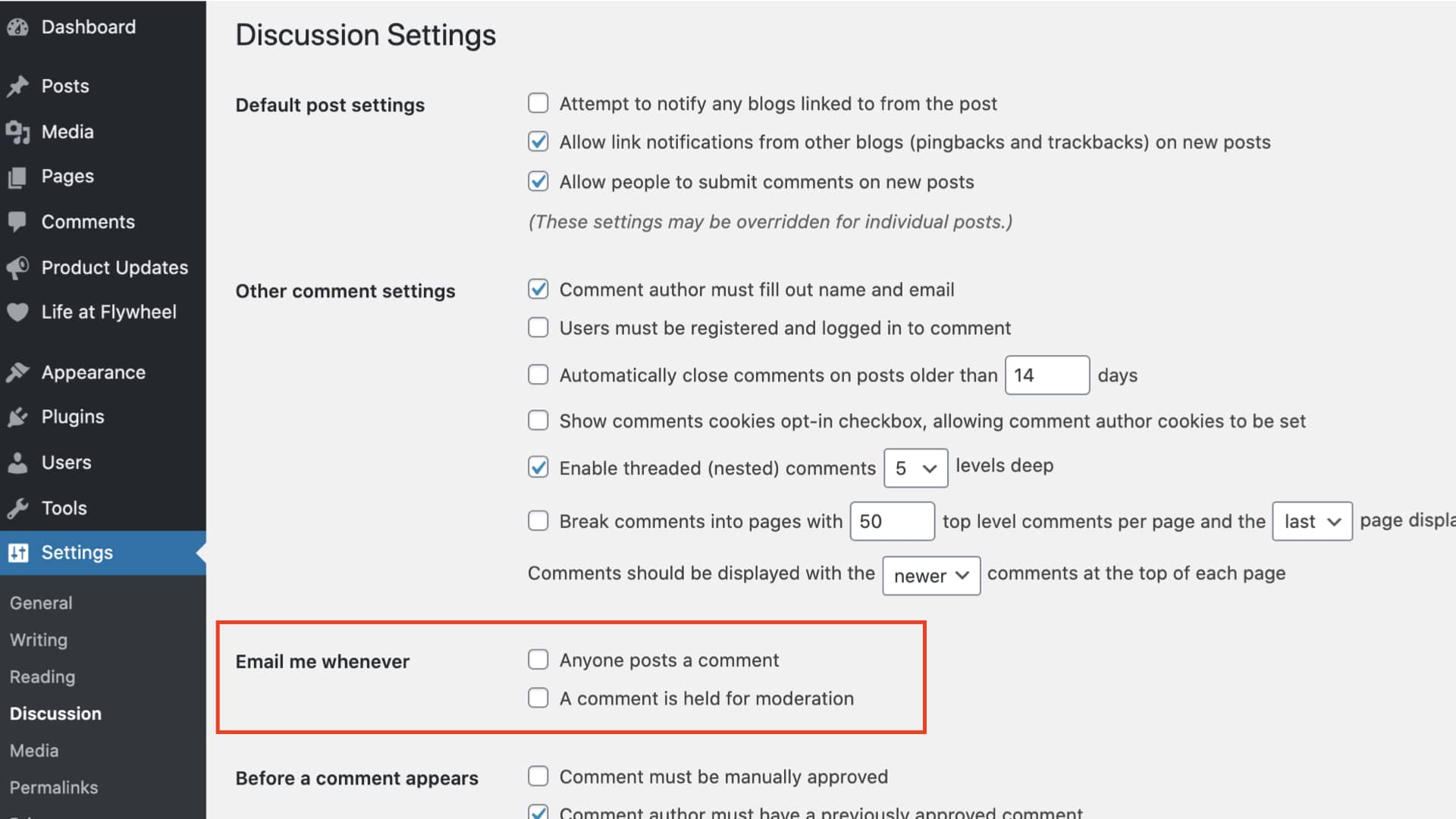Uncheck 'Allow people to submit comments'
The image size is (1456, 819).
click(x=538, y=181)
